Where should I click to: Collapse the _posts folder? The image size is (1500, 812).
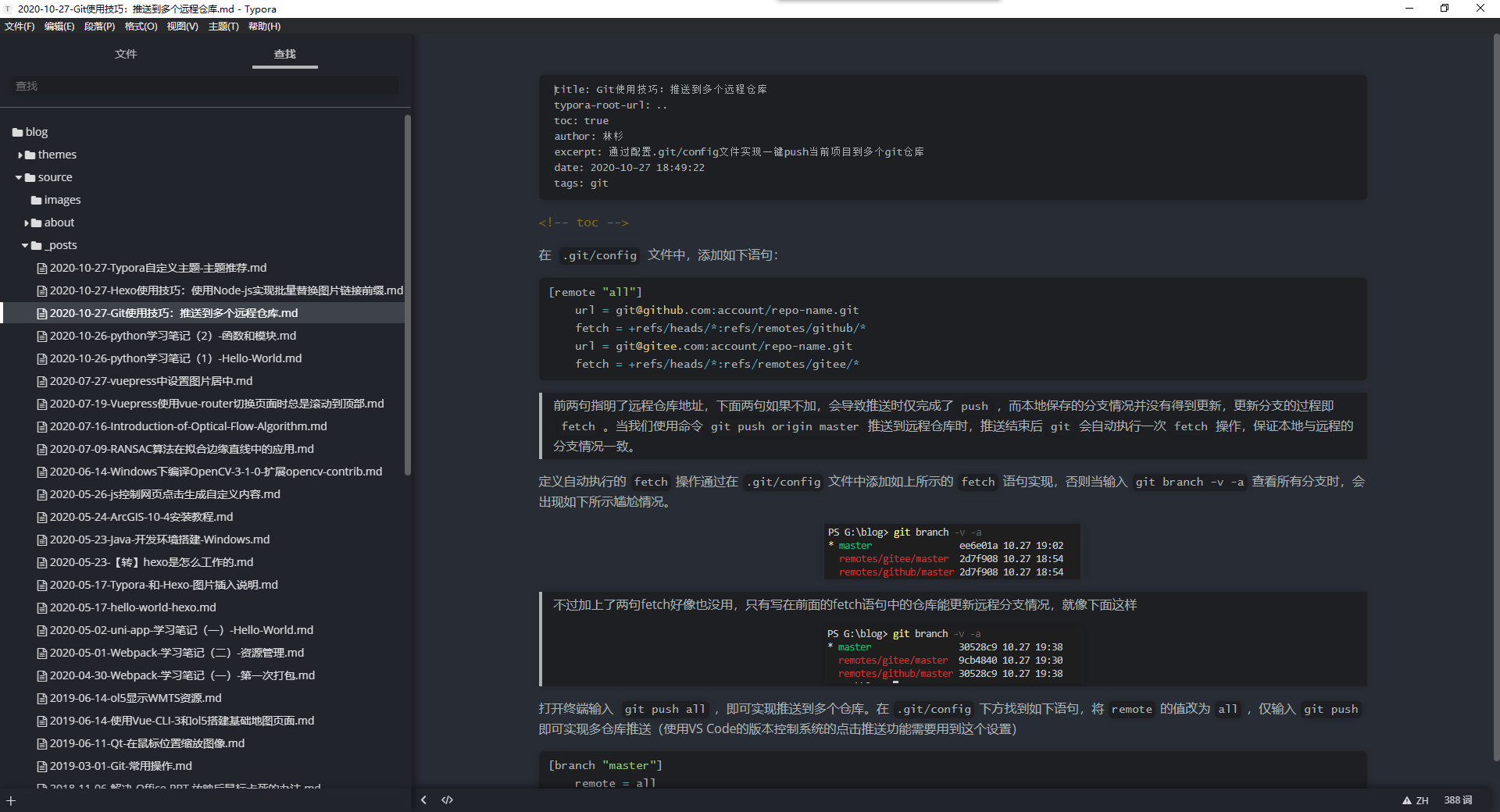coord(25,246)
